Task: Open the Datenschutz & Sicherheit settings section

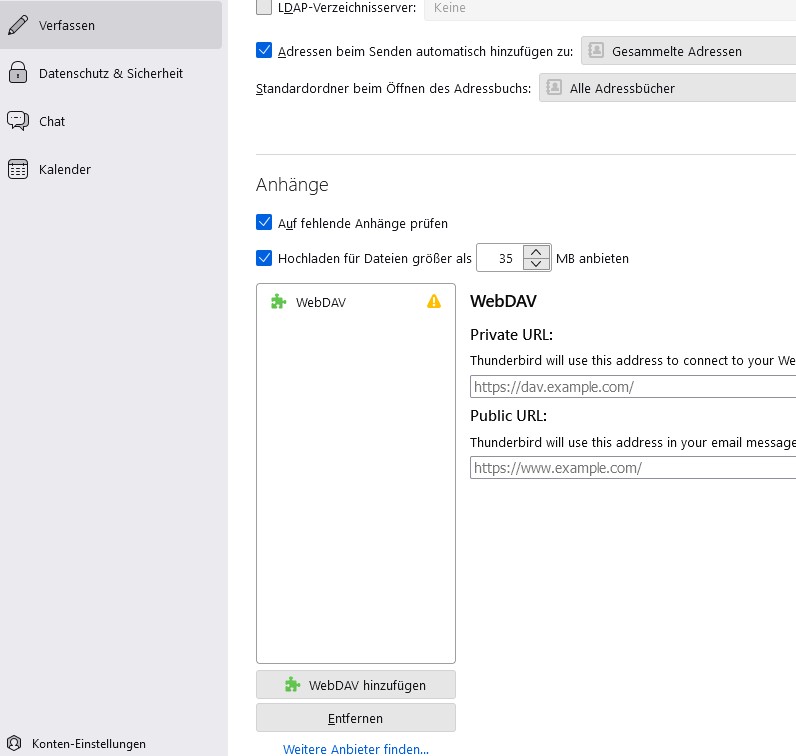Action: [x=110, y=73]
